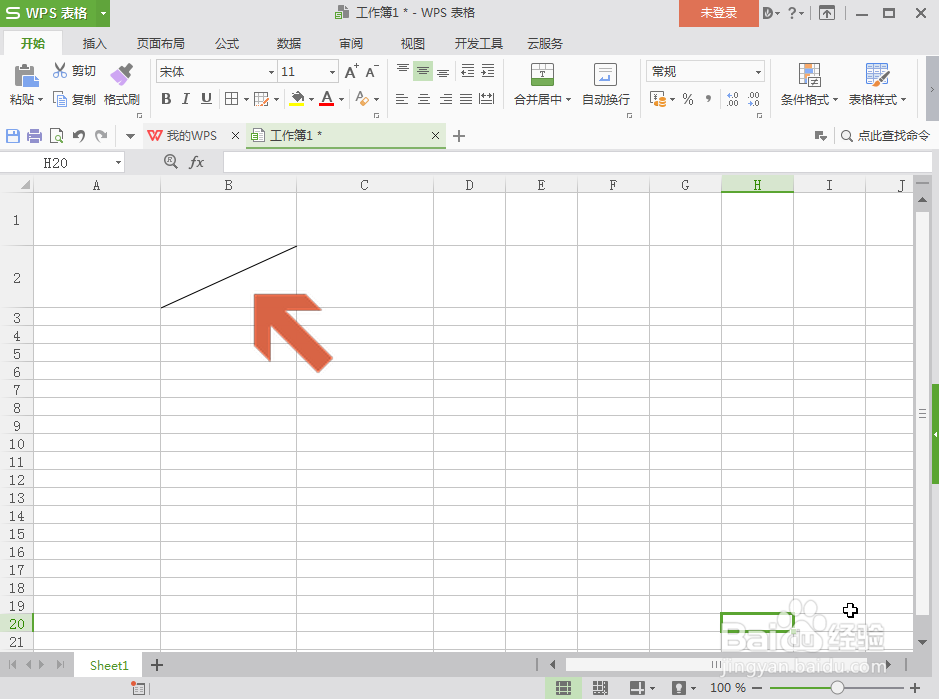Viewport: 939px width, 699px height.
Task: Click the 点此查找命令 command search box
Action: 886,136
